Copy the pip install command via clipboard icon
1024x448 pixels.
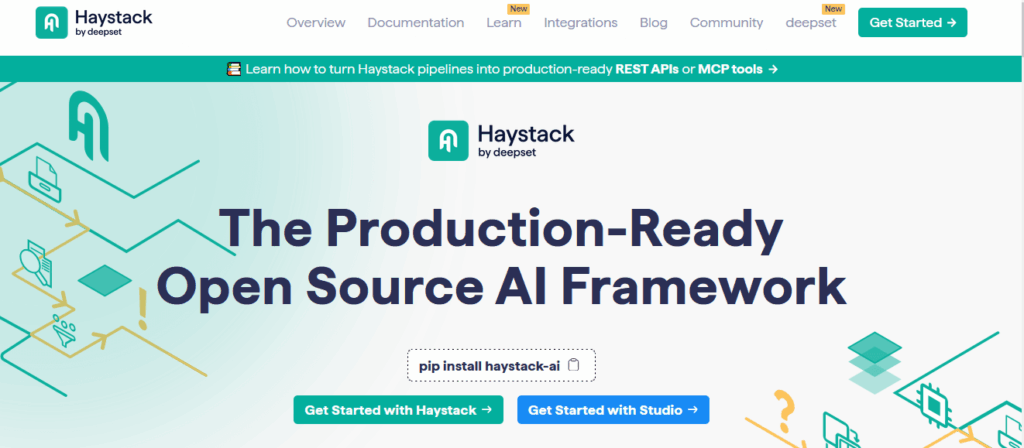point(573,366)
